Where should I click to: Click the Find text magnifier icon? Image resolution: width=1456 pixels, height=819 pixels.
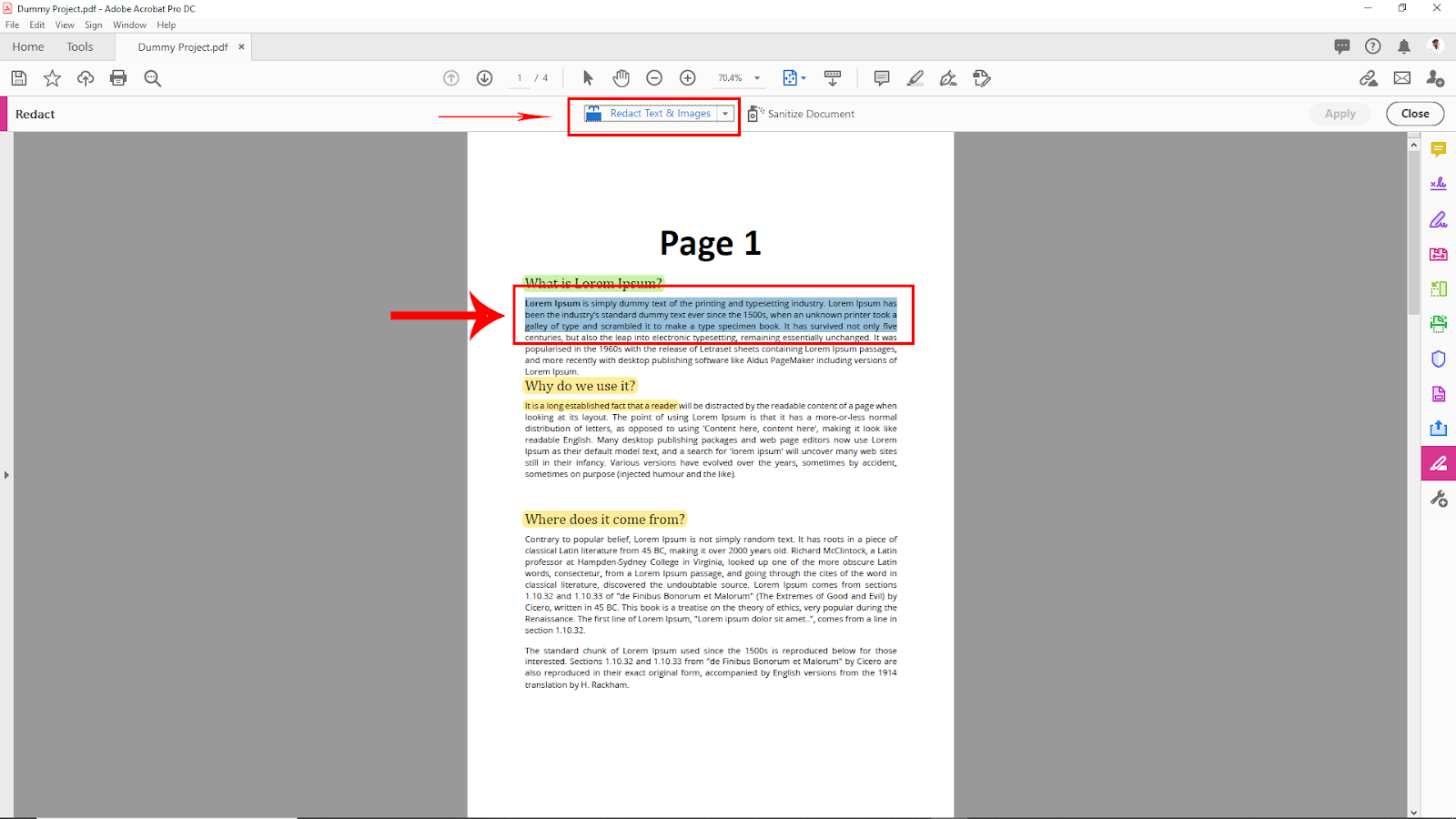coord(153,78)
